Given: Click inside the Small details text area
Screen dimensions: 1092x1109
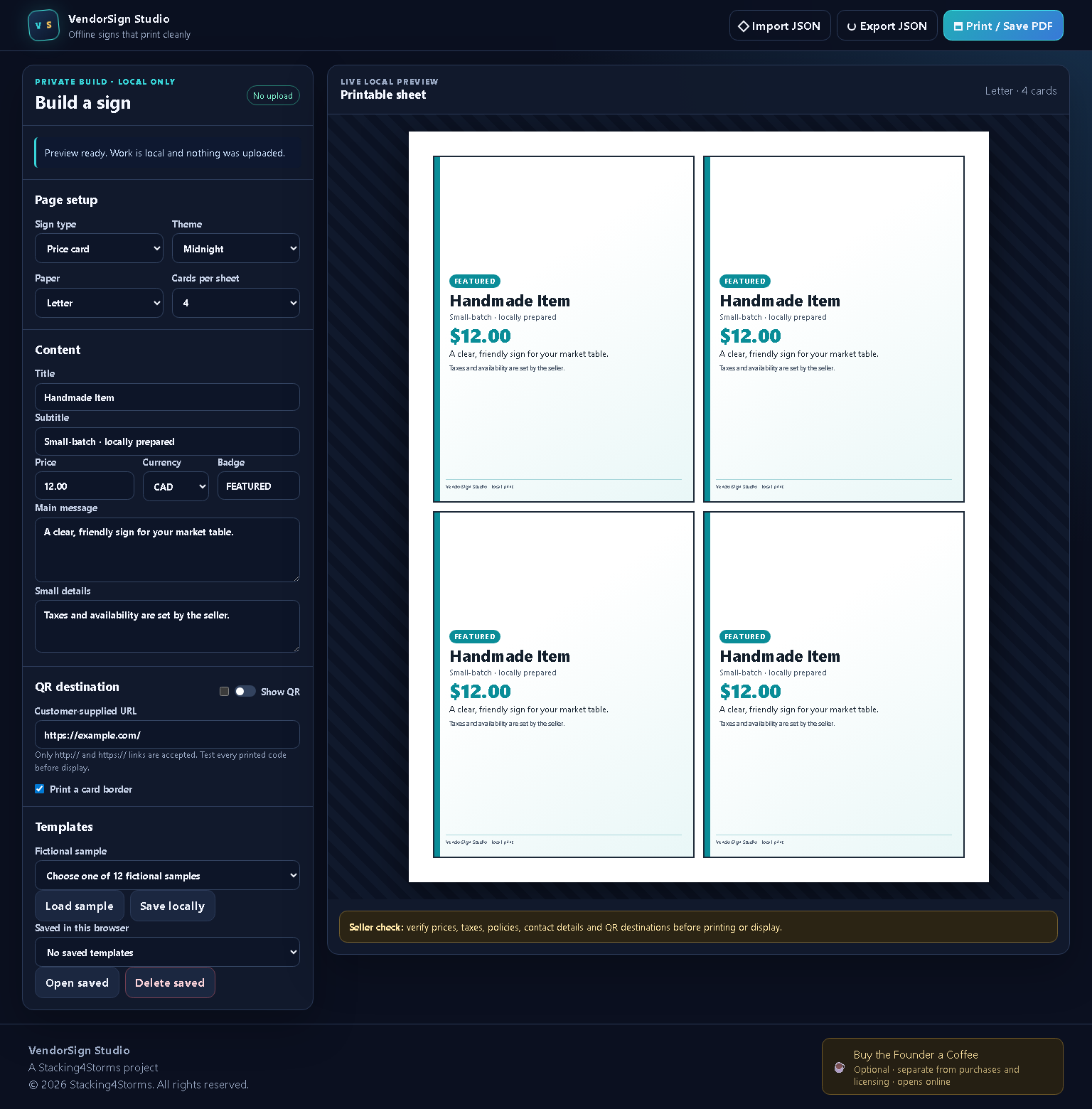Looking at the screenshot, I should [x=167, y=626].
